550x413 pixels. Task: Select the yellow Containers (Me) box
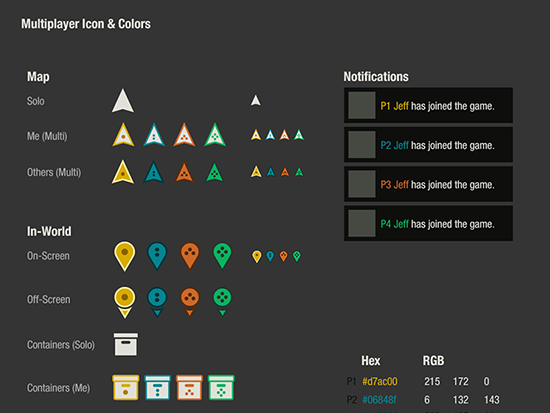click(x=126, y=388)
